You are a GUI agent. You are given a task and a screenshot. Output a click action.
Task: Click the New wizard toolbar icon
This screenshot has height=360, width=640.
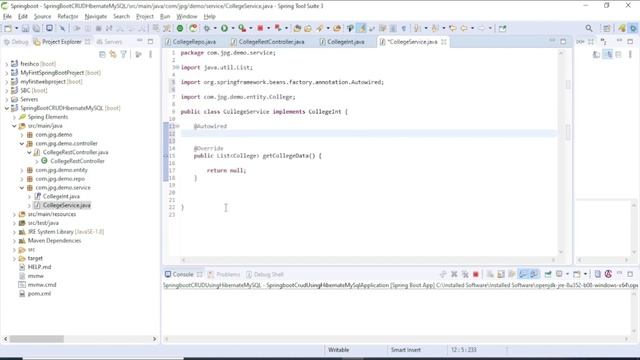(x=7, y=28)
